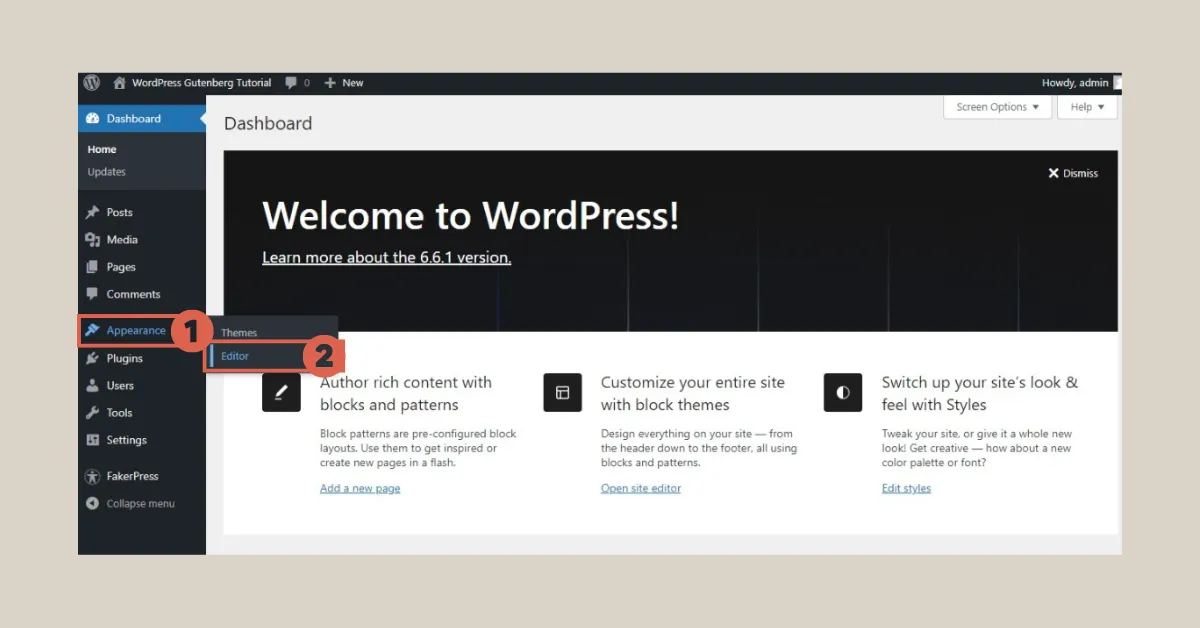Open the site home icon in admin bar
Viewport: 1200px width, 628px height.
click(x=120, y=83)
